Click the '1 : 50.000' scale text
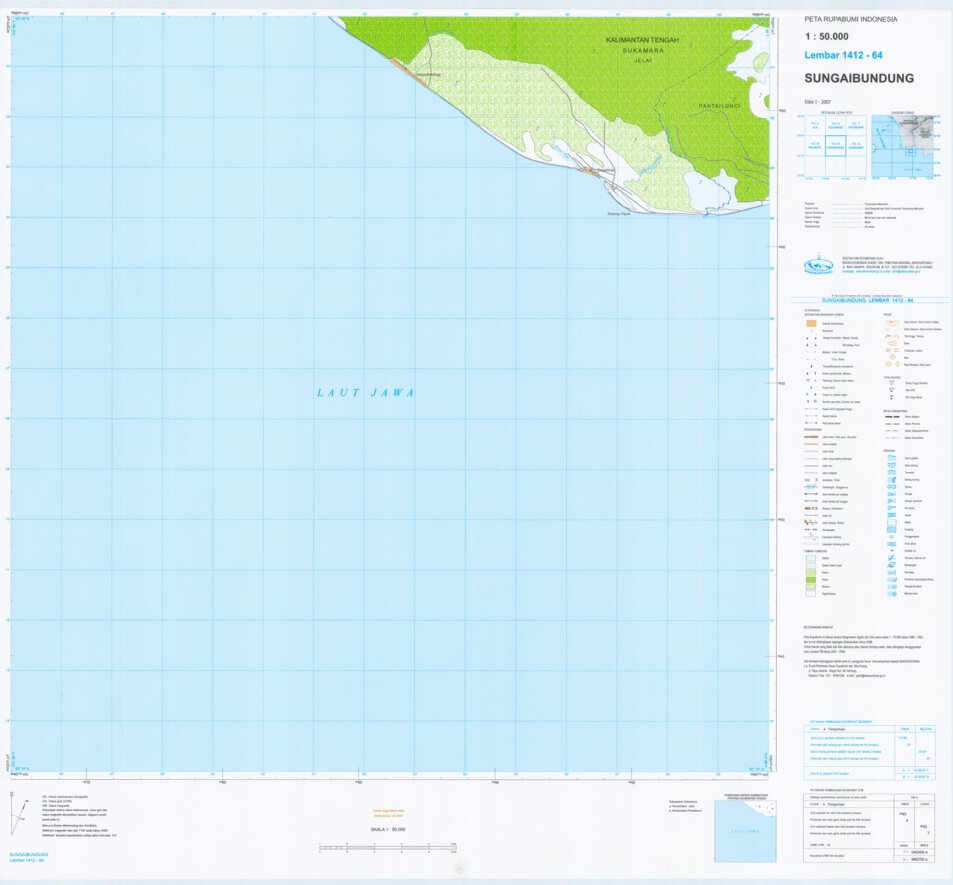 tap(827, 36)
